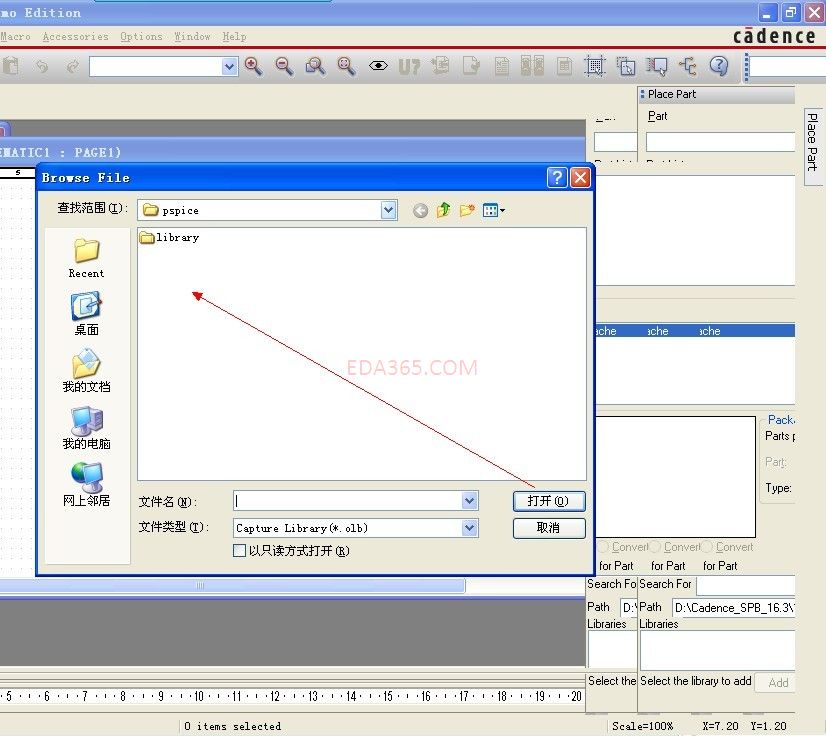Click the area select icon
This screenshot has height=736, width=826.
(x=626, y=66)
